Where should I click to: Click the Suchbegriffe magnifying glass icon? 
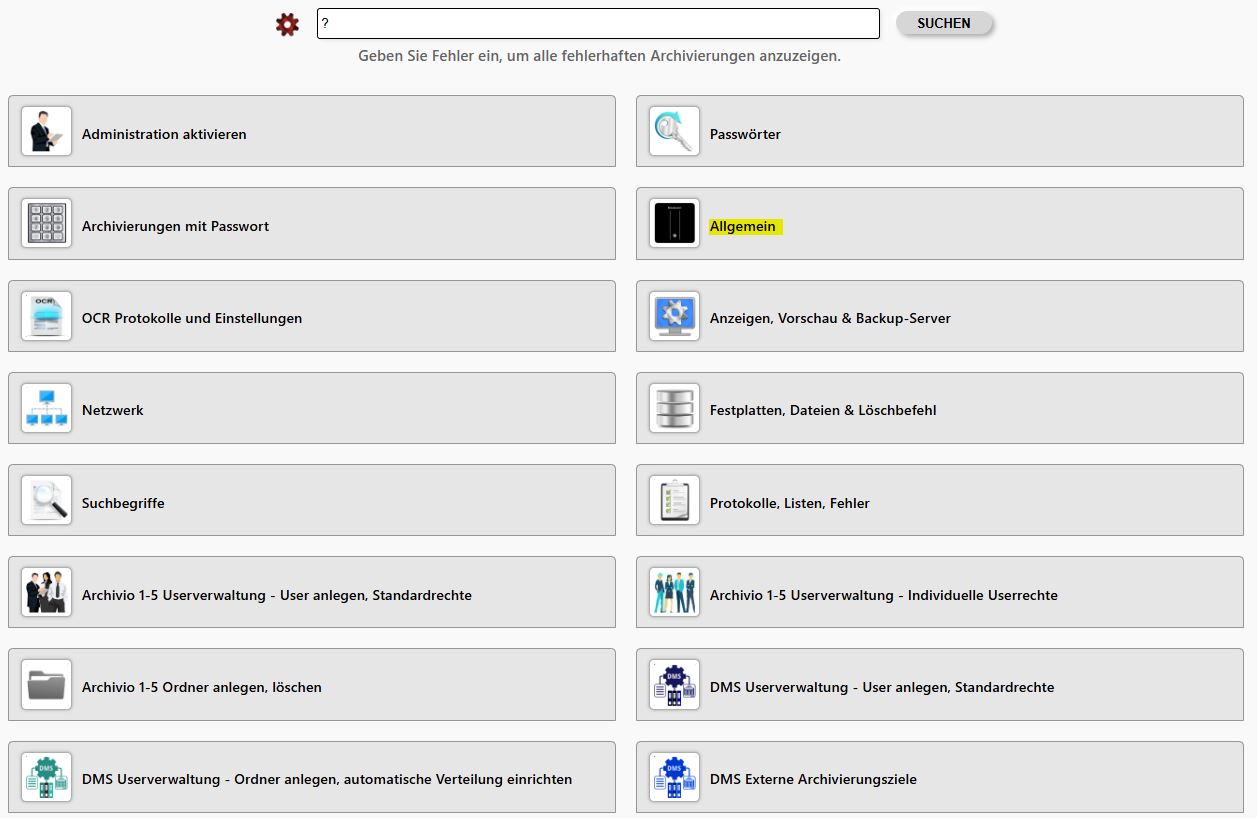point(46,500)
